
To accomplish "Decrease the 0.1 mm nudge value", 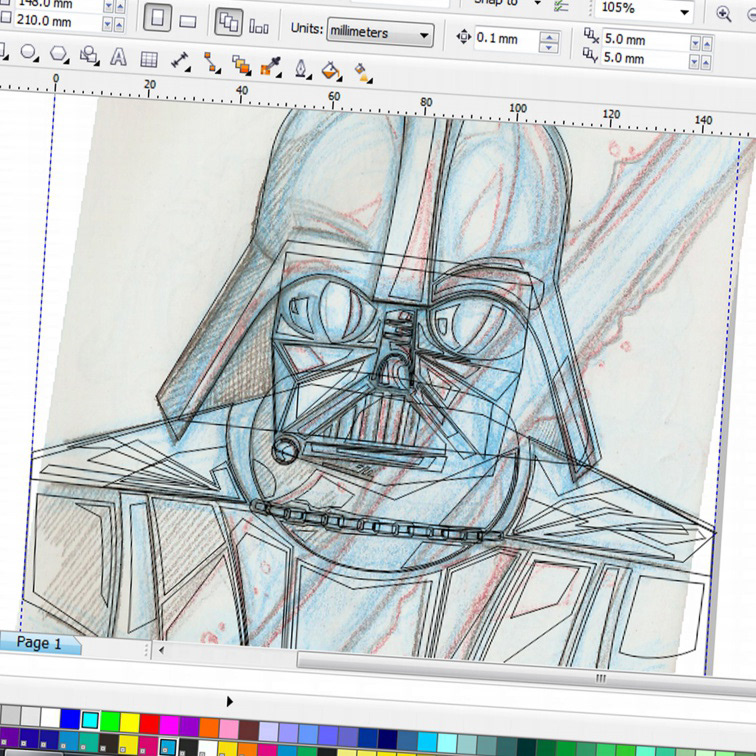I will 549,47.
